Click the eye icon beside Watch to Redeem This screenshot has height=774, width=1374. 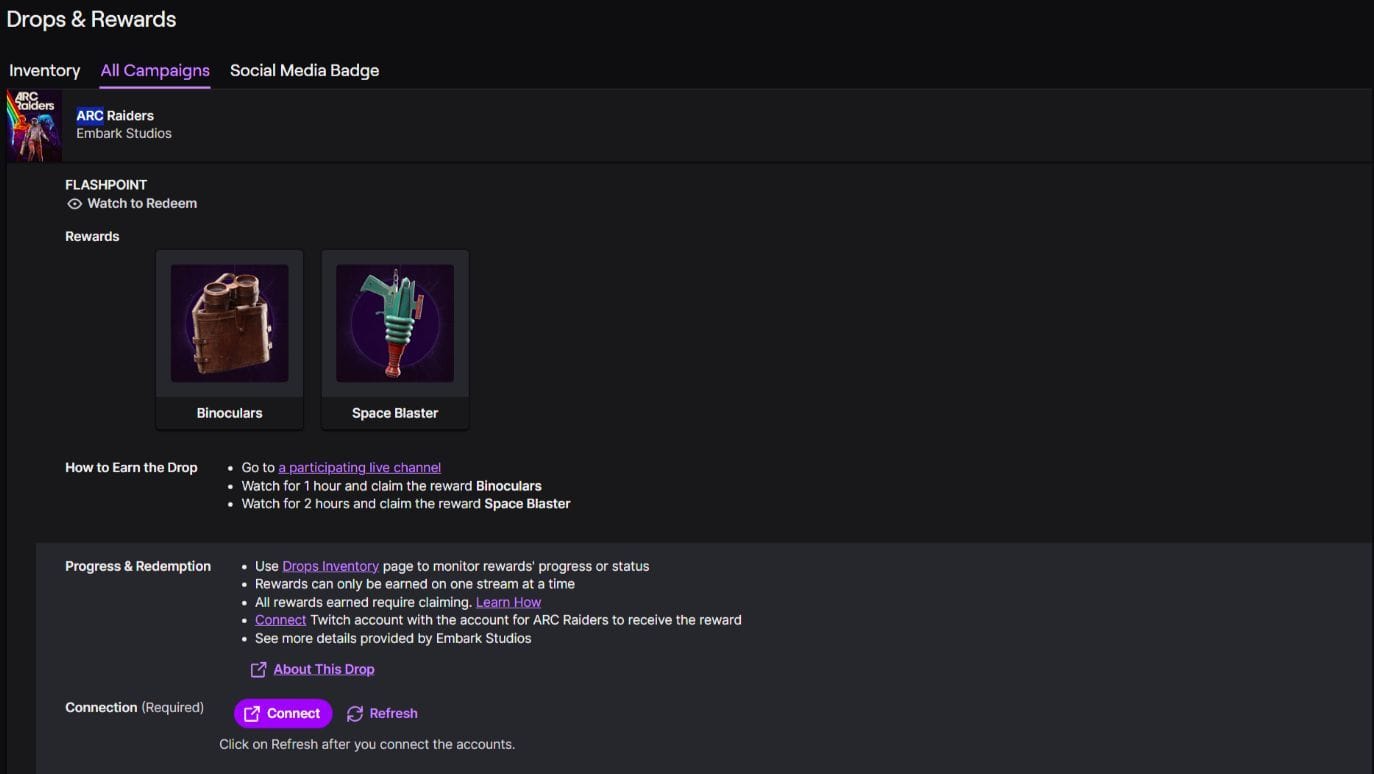pos(74,204)
